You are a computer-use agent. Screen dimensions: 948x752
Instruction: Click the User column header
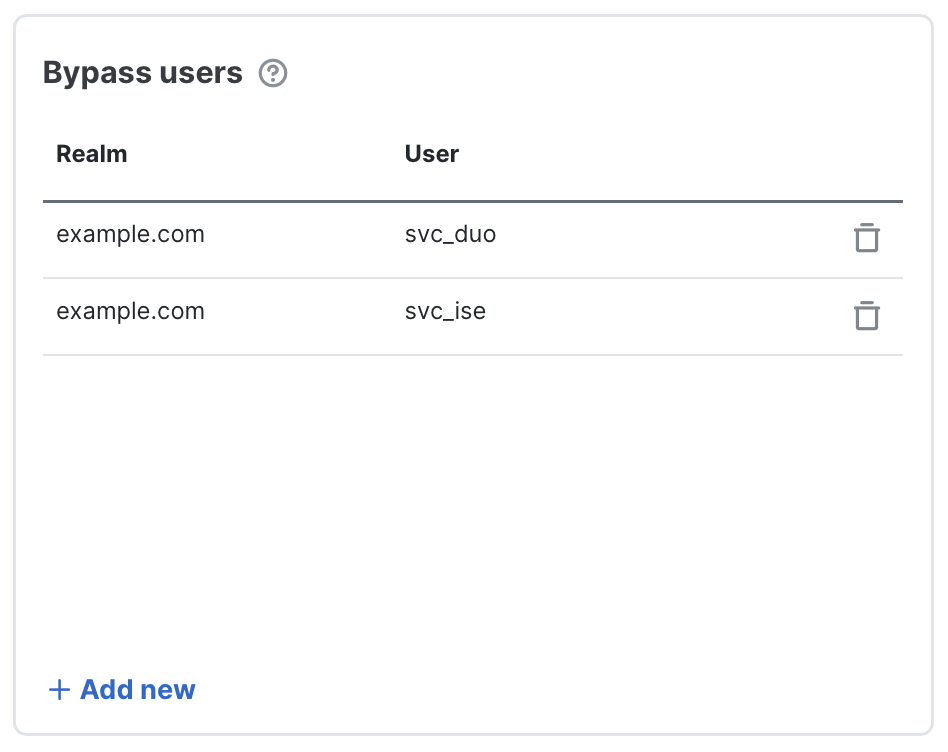[431, 153]
